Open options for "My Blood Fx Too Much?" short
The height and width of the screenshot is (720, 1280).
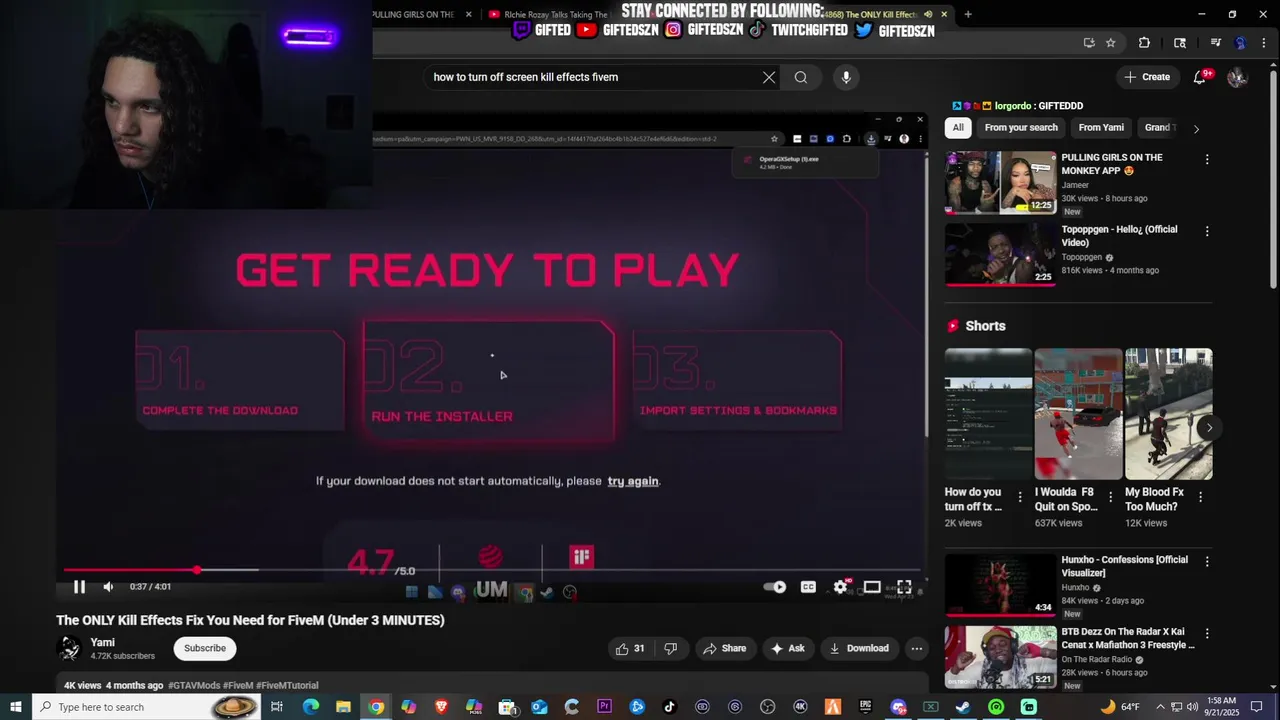tap(1200, 497)
